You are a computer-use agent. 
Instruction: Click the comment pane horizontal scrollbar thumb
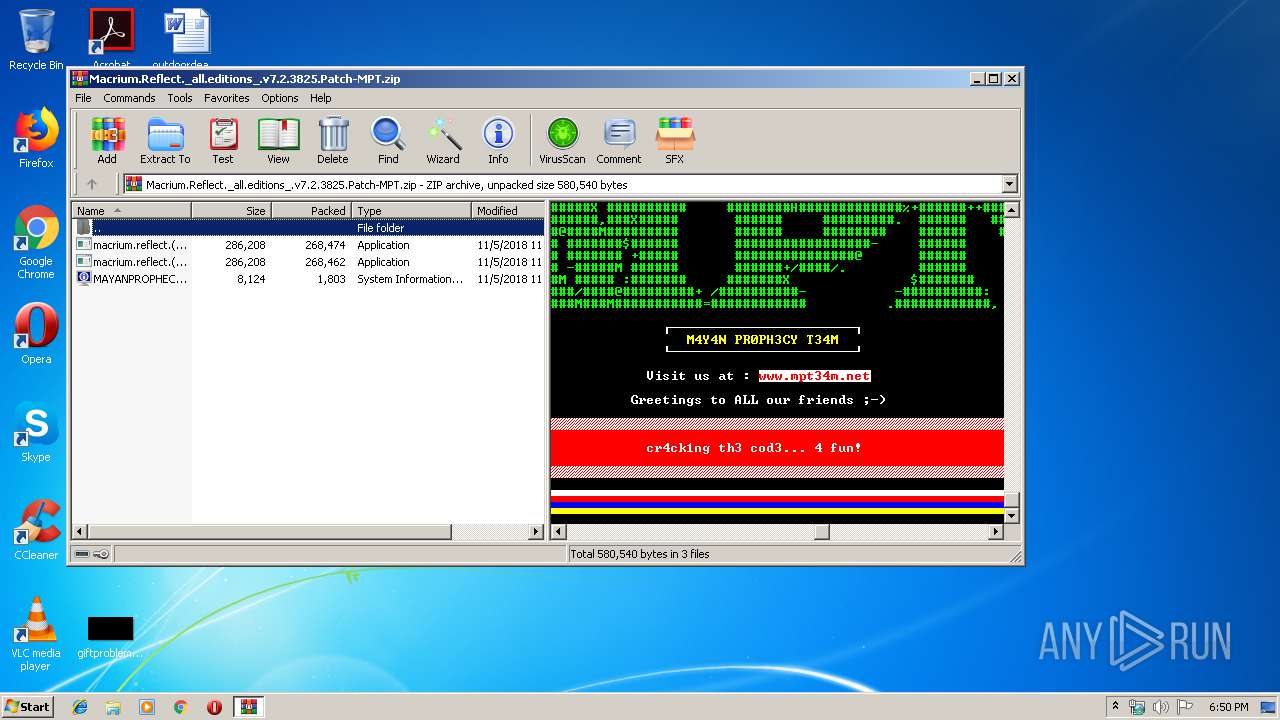(x=822, y=532)
